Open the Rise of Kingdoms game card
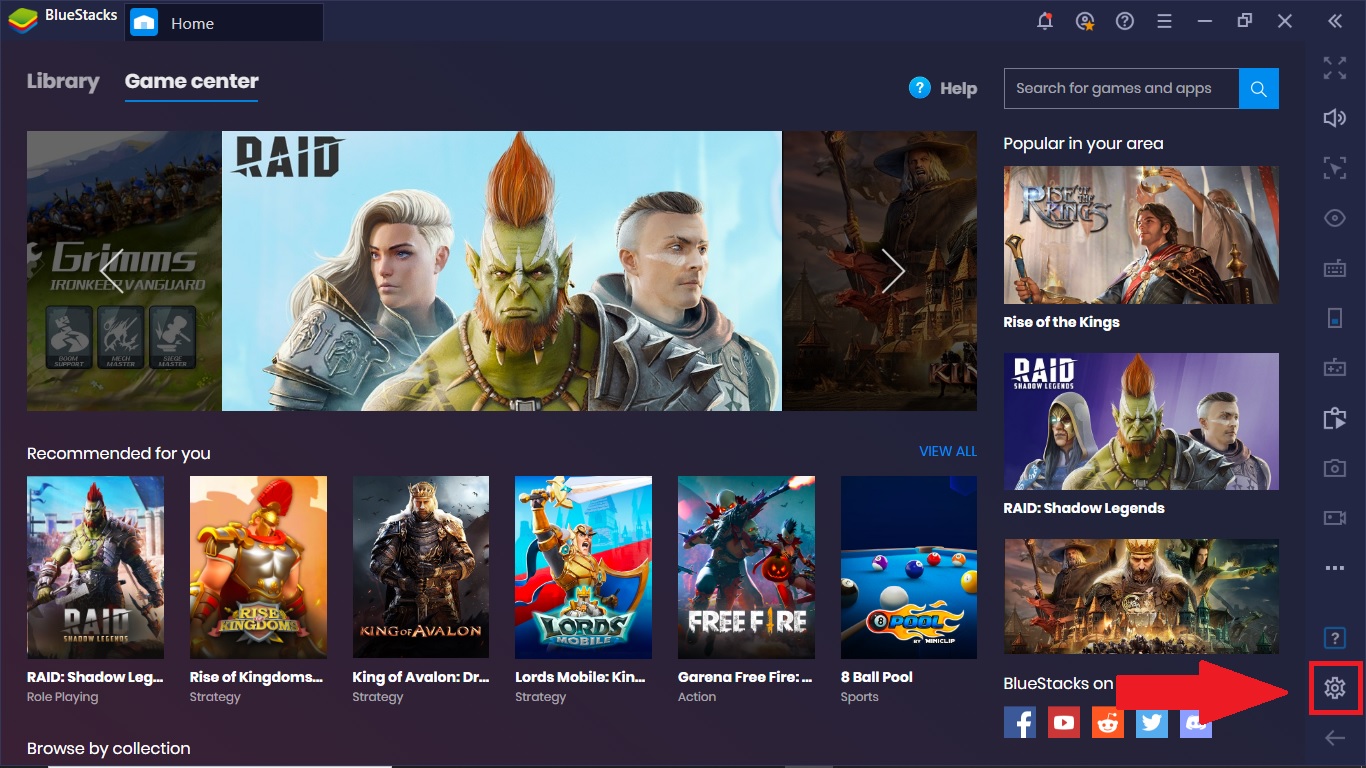 coord(258,568)
